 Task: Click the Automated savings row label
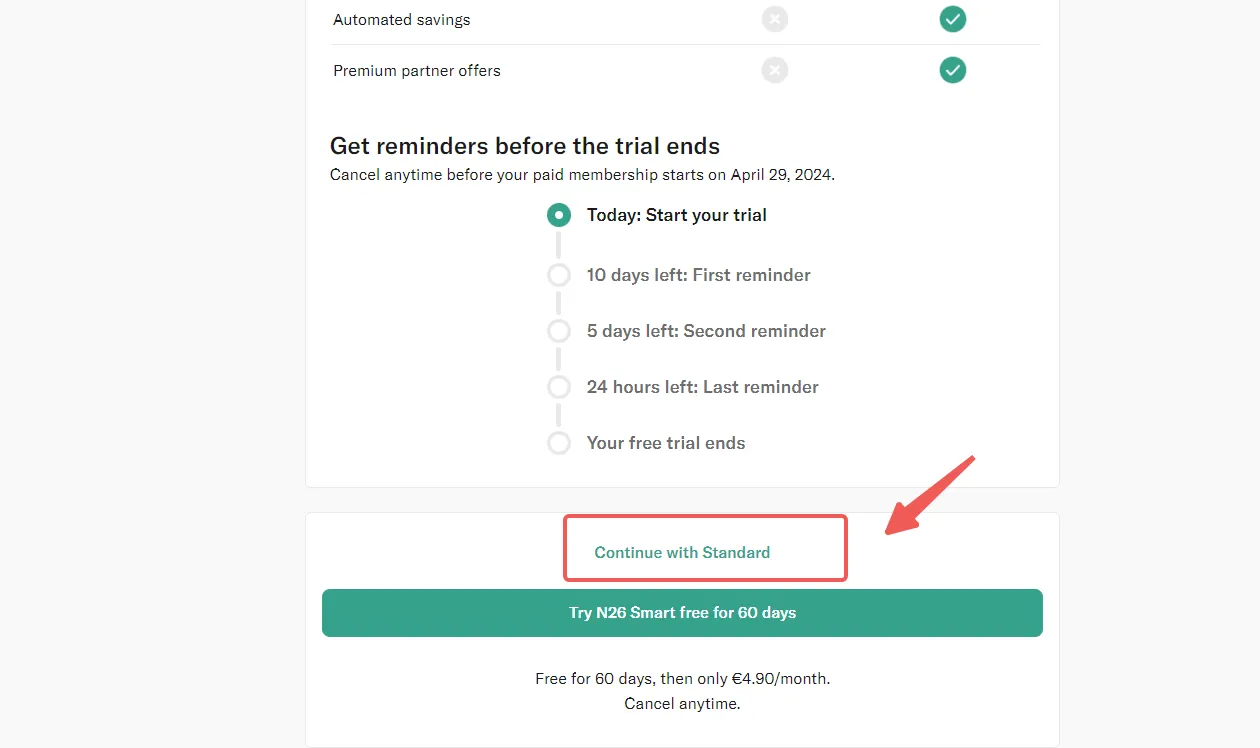point(402,19)
